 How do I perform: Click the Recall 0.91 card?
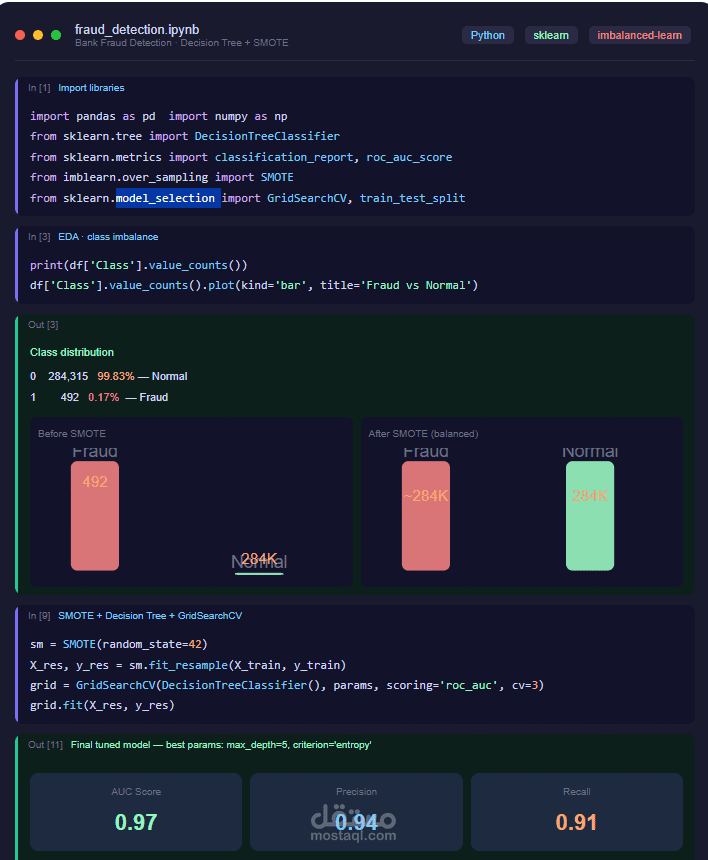[576, 812]
